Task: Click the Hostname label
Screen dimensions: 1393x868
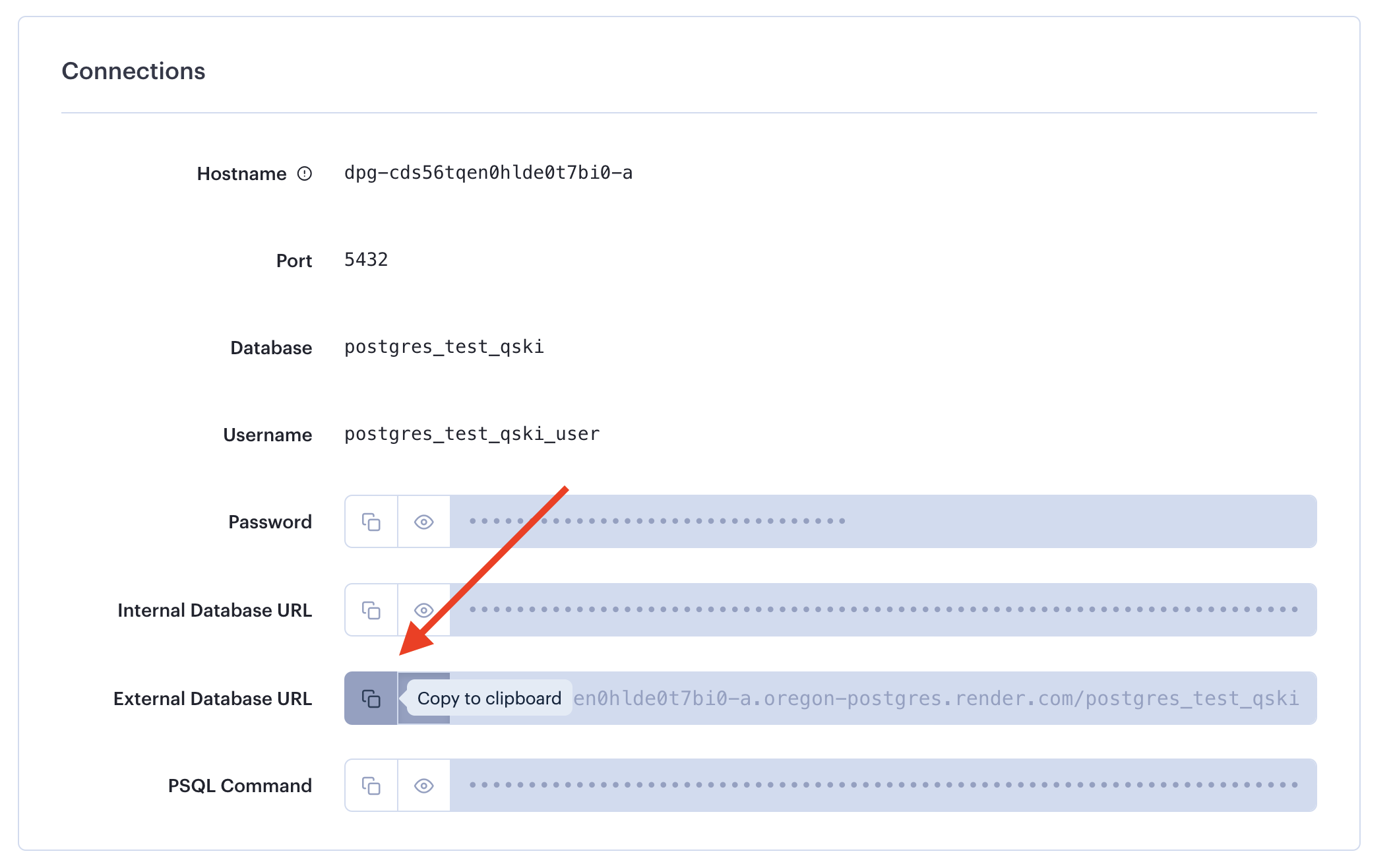Action: click(241, 173)
